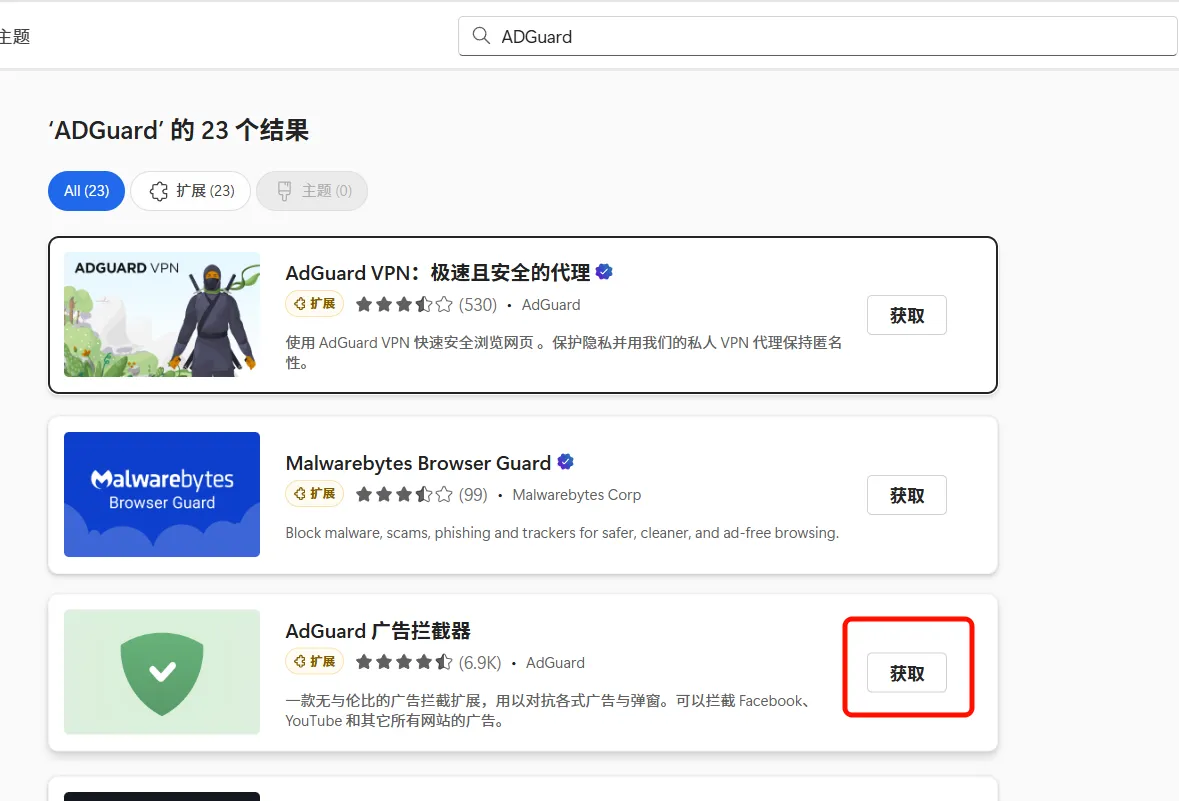The height and width of the screenshot is (801, 1179).
Task: Click verified badge next to Malwarebytes
Action: pyautogui.click(x=565, y=462)
